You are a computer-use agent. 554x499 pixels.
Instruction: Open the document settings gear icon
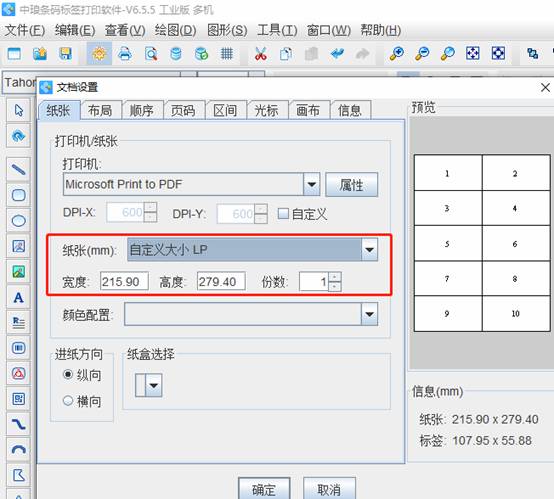pos(99,54)
